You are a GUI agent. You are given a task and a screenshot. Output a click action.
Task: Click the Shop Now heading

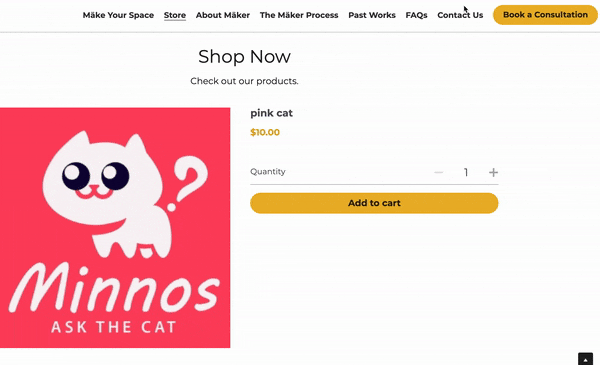(244, 57)
